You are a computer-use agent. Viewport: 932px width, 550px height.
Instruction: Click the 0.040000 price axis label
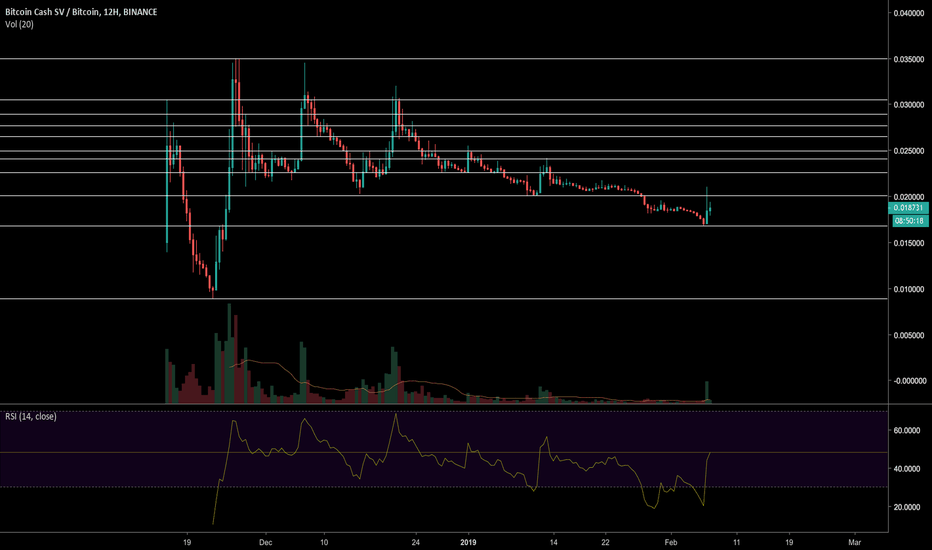click(909, 13)
